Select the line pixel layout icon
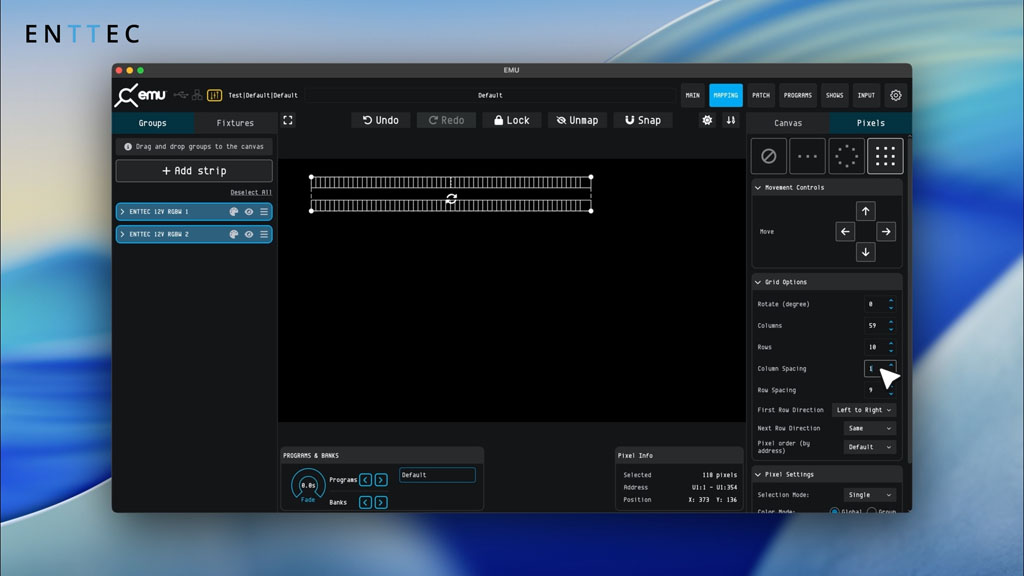 pos(807,156)
